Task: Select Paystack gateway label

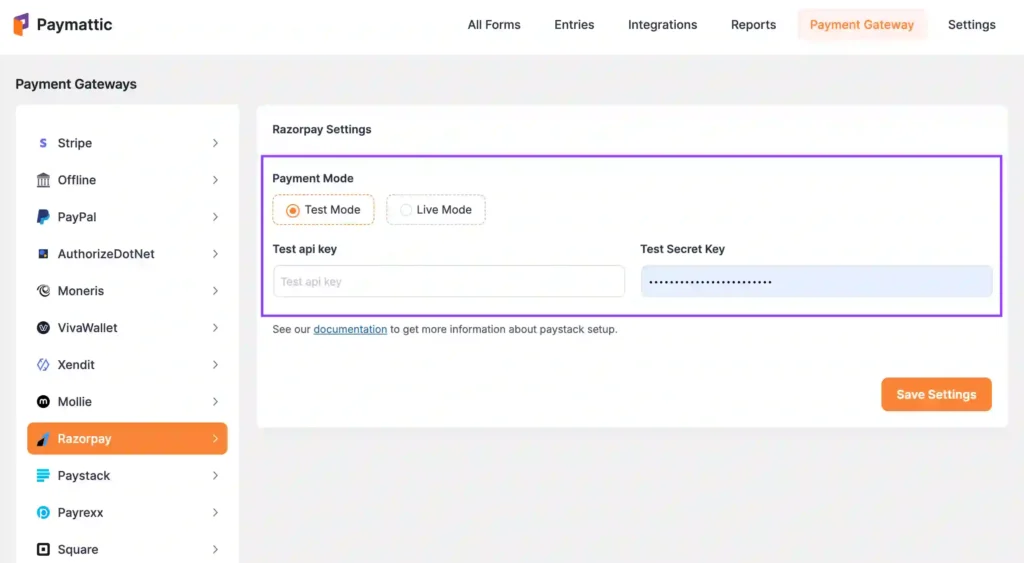Action: (x=84, y=475)
